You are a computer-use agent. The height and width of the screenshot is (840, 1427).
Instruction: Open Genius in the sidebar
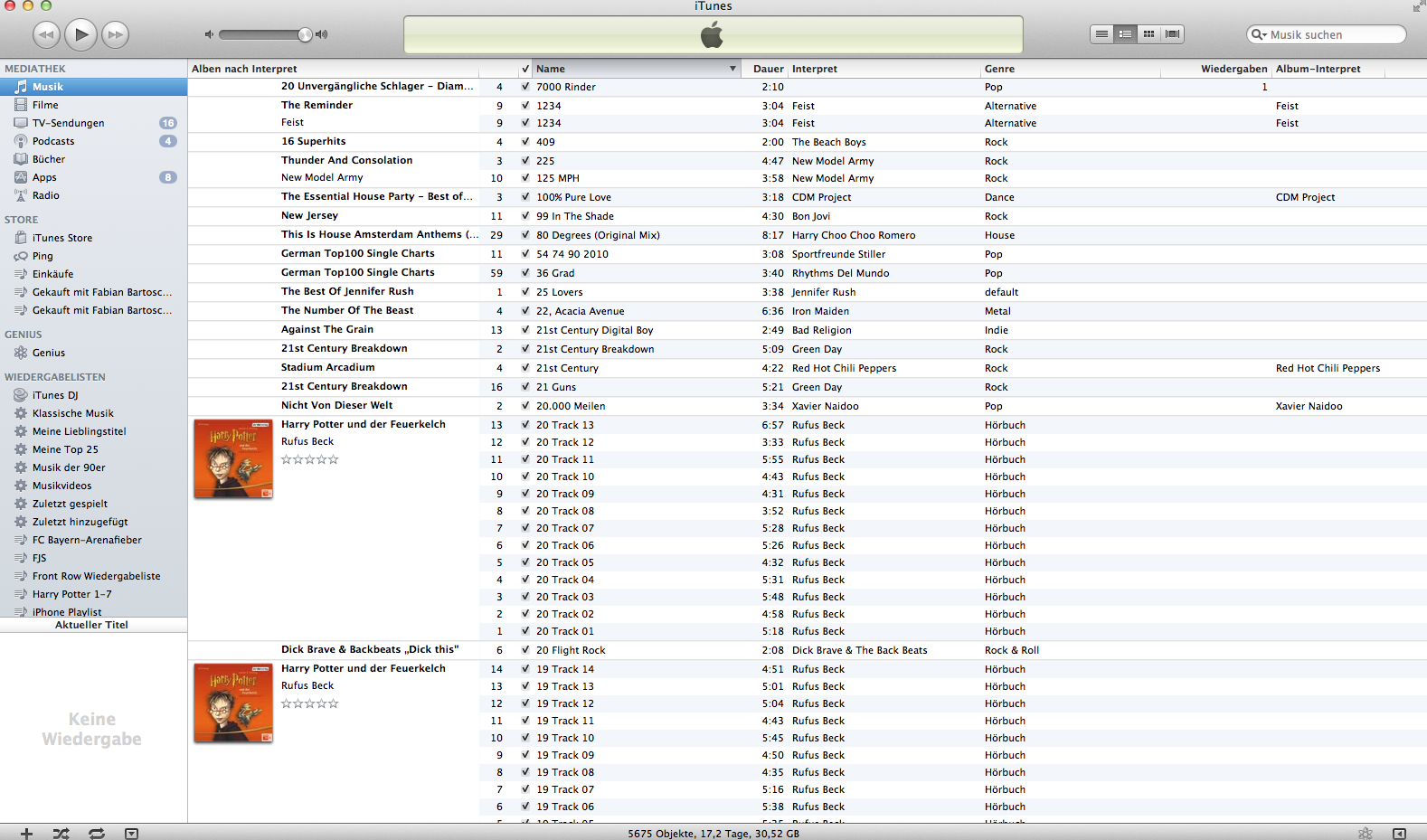[93, 353]
